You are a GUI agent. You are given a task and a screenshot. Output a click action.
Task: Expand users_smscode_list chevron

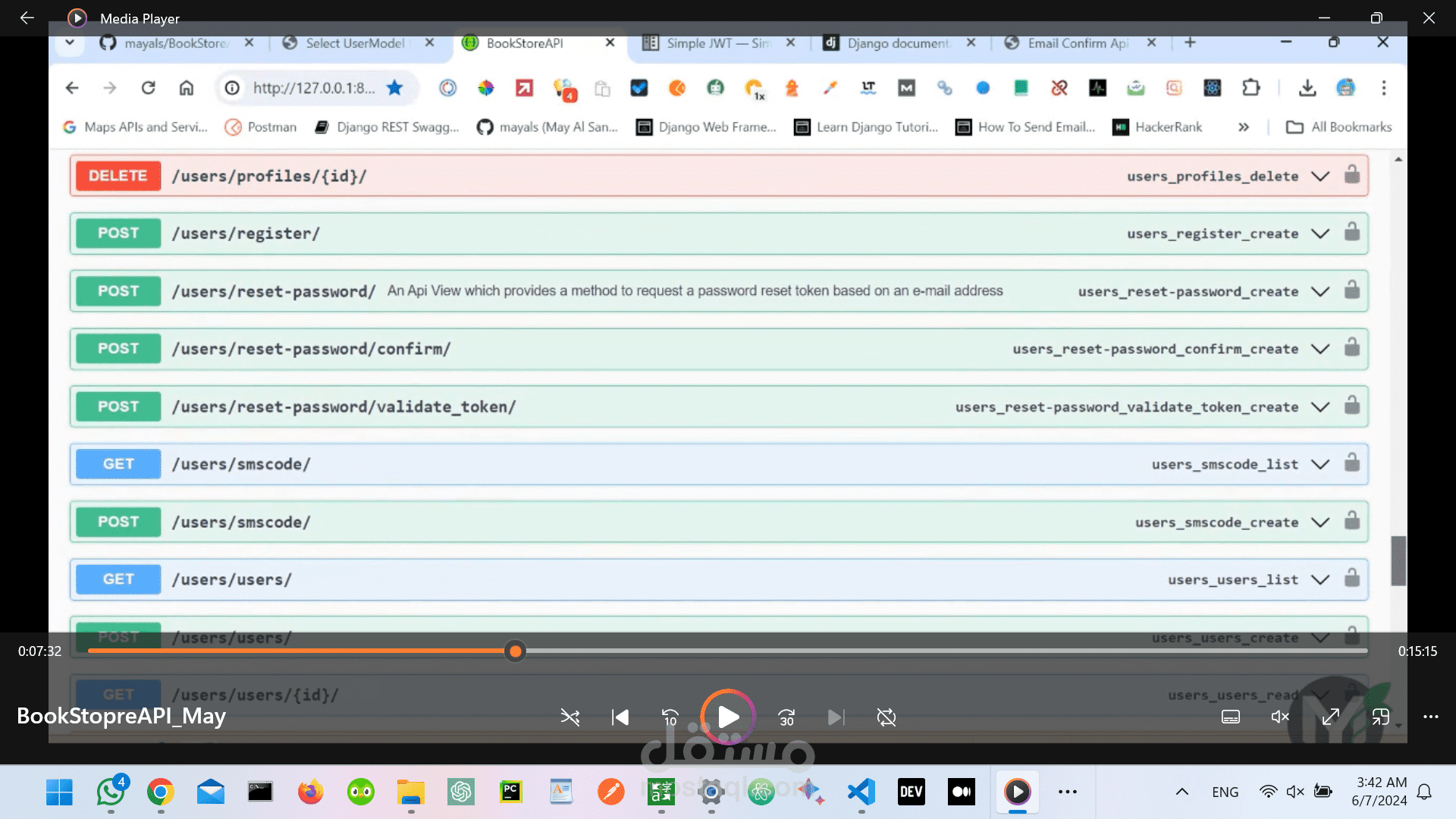coord(1320,464)
